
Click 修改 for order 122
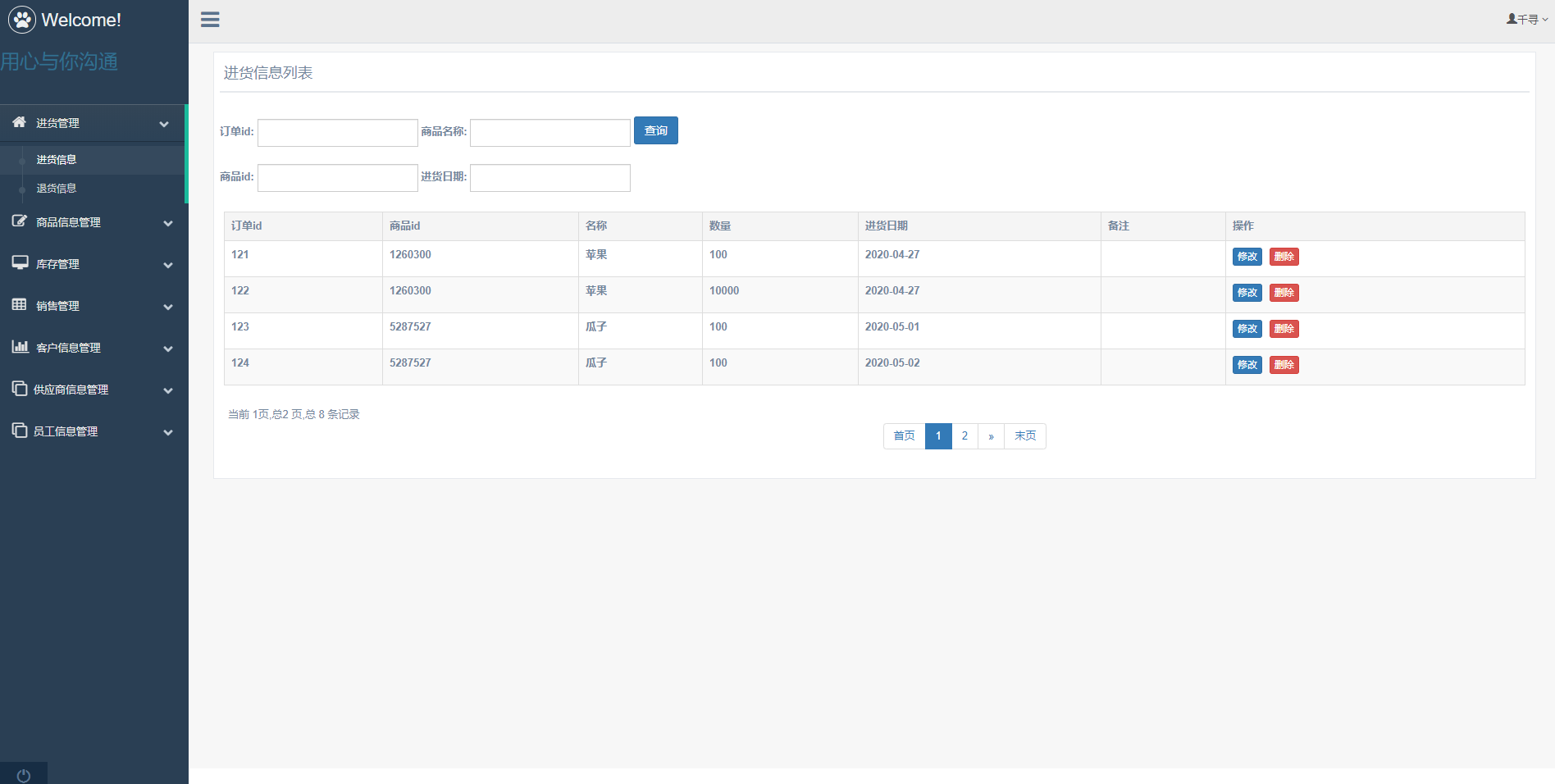[x=1247, y=293]
